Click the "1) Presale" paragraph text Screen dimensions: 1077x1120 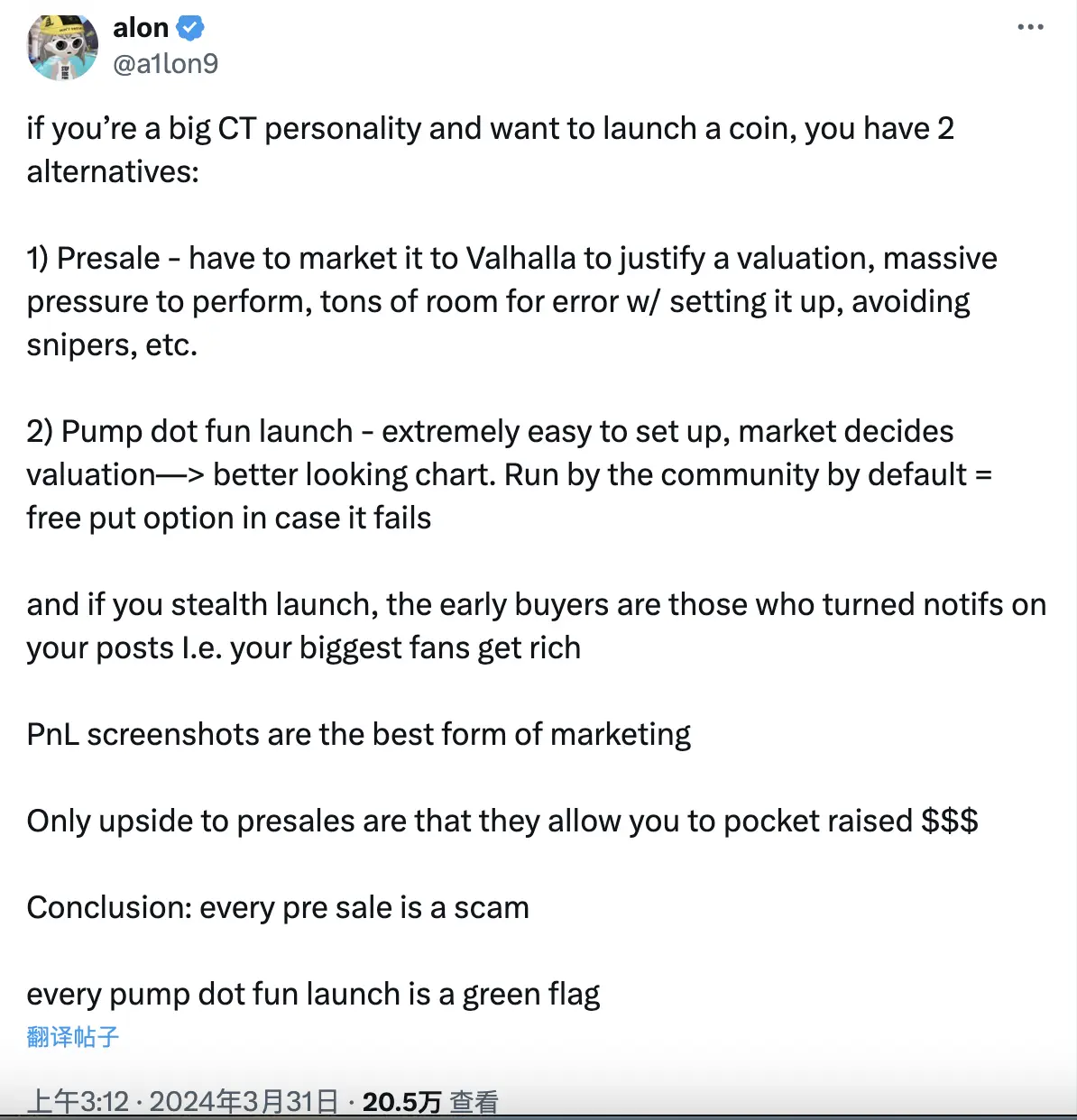click(511, 301)
